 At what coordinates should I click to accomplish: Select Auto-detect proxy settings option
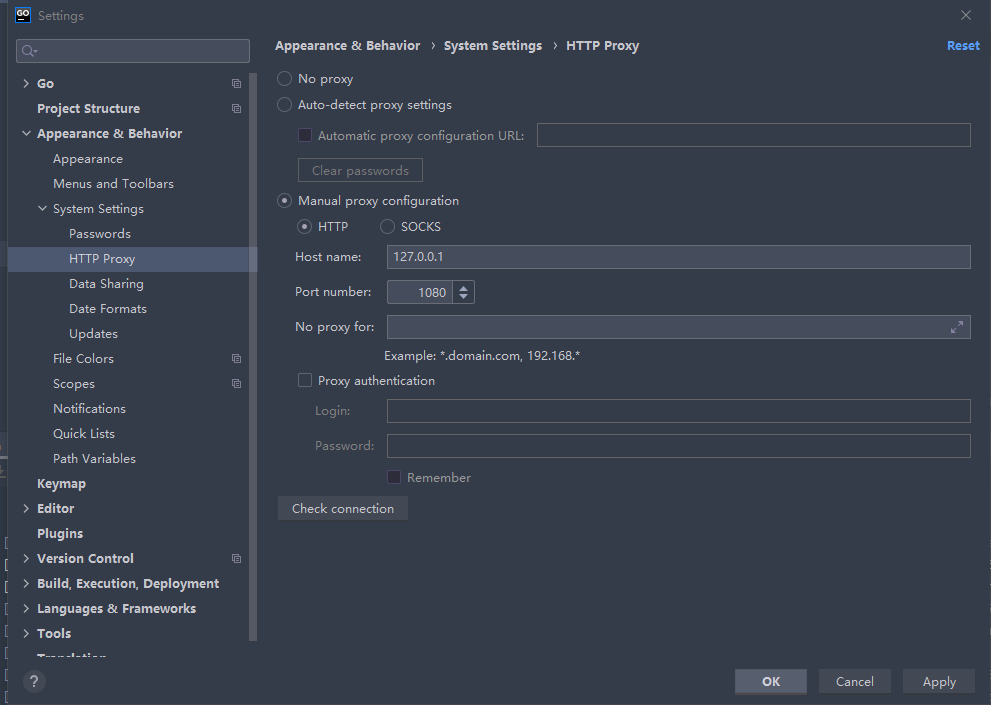[284, 104]
